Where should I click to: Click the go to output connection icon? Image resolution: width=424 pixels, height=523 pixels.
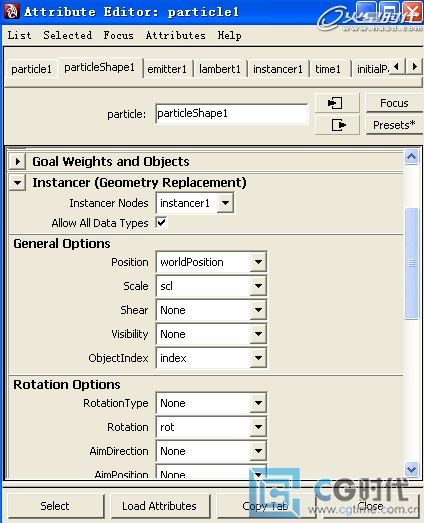coord(337,125)
